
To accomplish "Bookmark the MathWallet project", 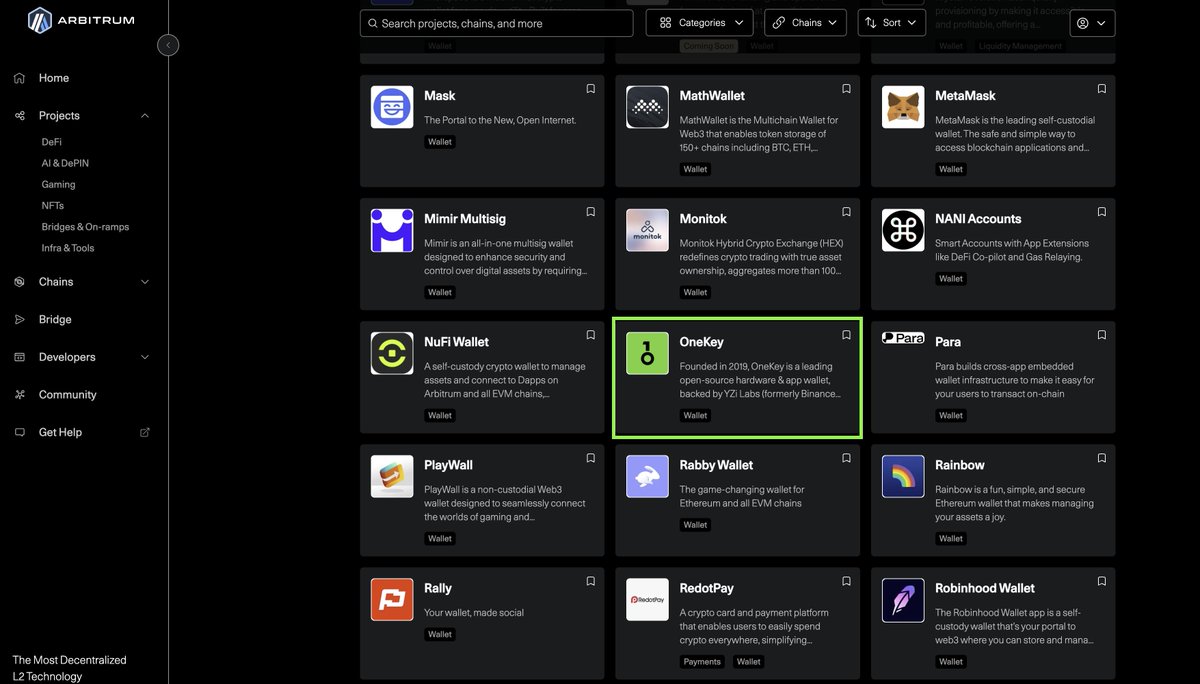I will 846,89.
